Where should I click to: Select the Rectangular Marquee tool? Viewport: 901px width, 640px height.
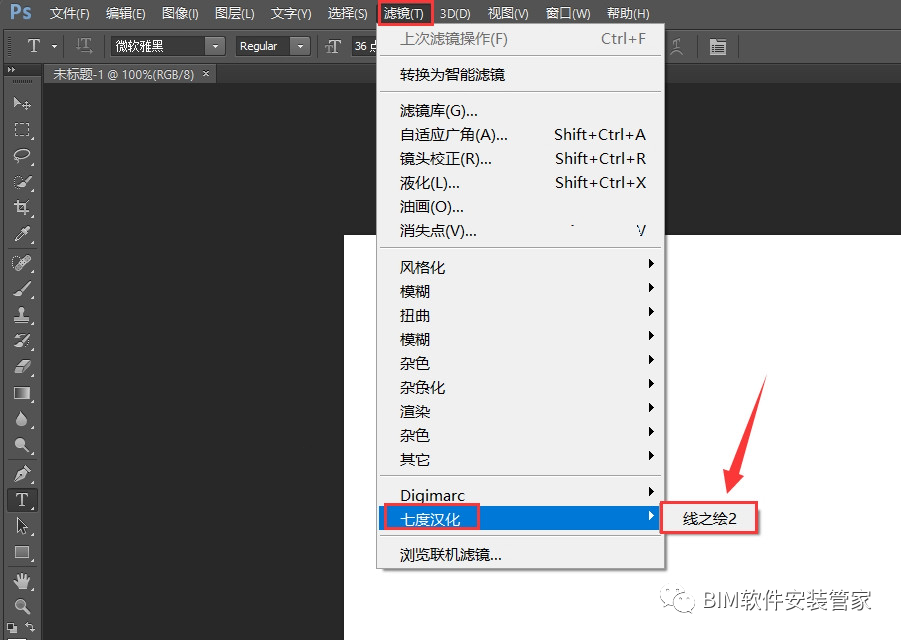pos(22,129)
